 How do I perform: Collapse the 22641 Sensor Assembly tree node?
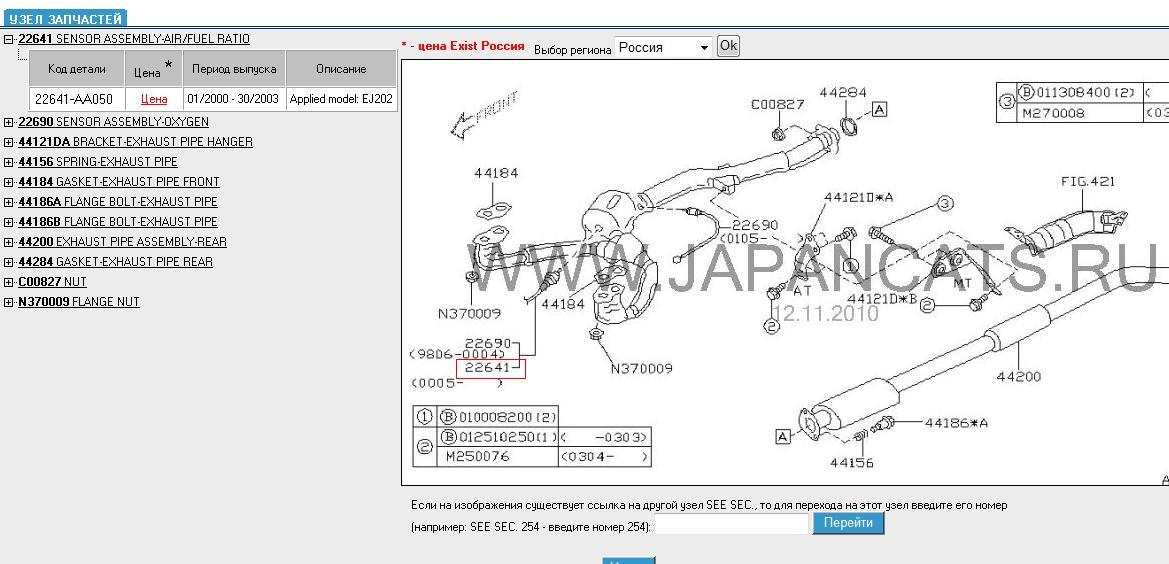coord(9,40)
